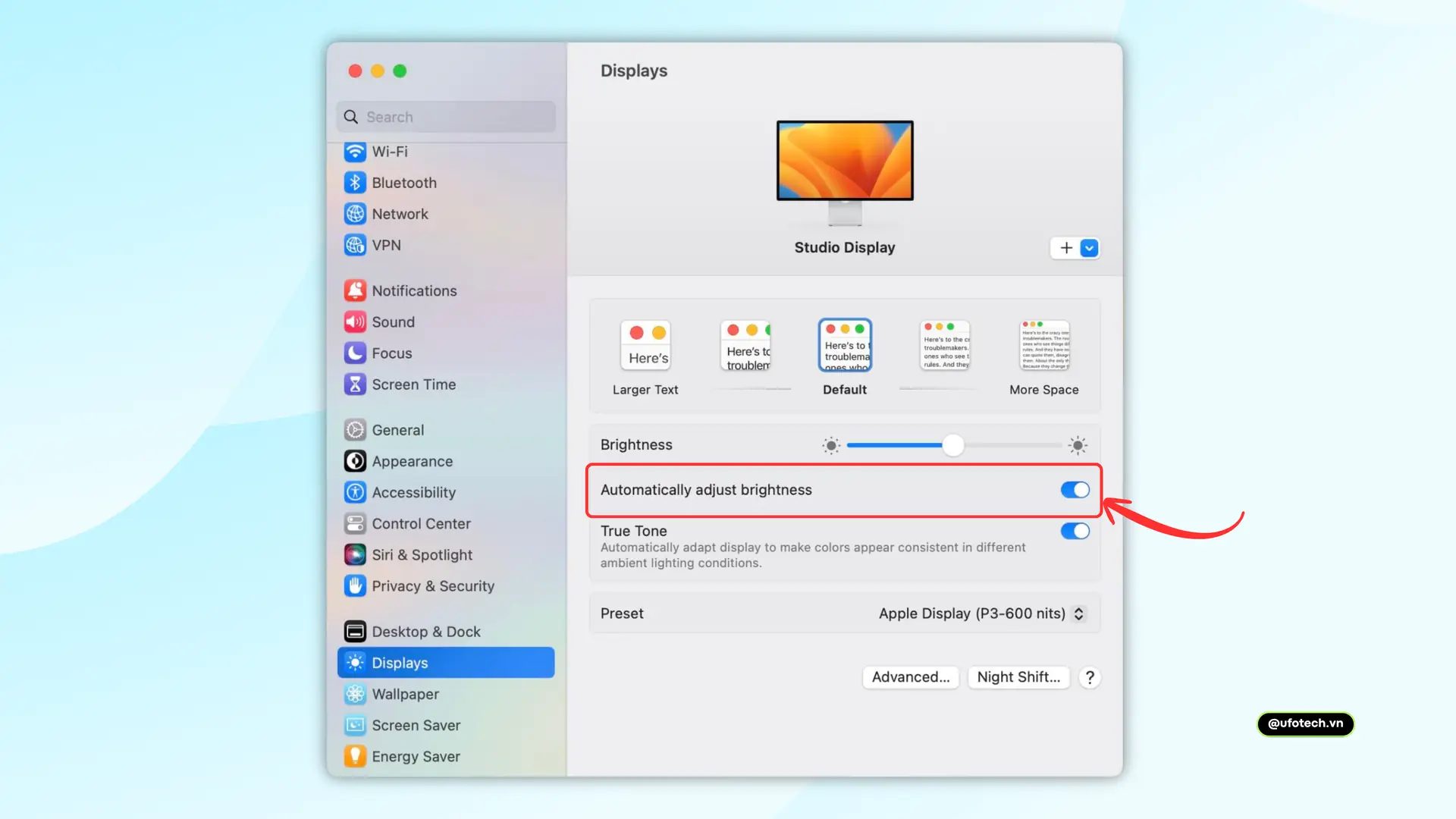Image resolution: width=1456 pixels, height=819 pixels.
Task: Choose the Larger Text resolution thumbnail
Action: click(645, 345)
